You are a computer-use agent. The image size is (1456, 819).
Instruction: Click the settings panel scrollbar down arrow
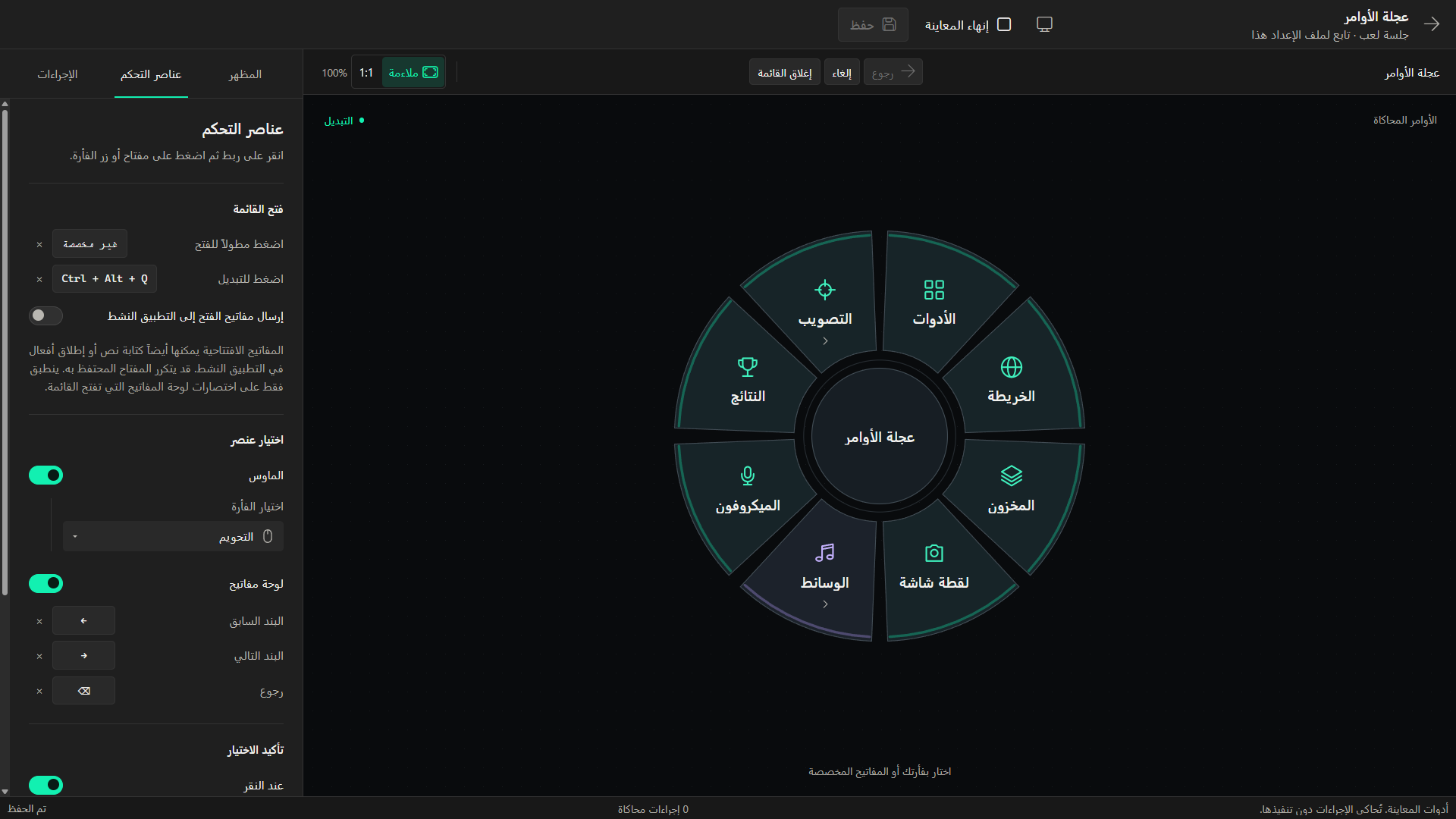(x=5, y=791)
